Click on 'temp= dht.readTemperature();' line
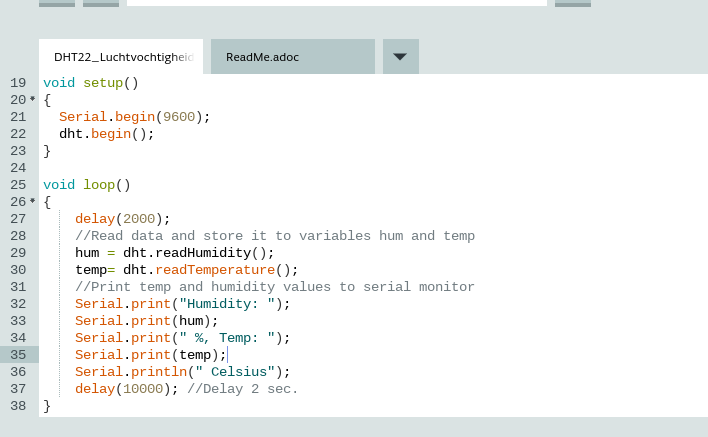 click(x=186, y=270)
